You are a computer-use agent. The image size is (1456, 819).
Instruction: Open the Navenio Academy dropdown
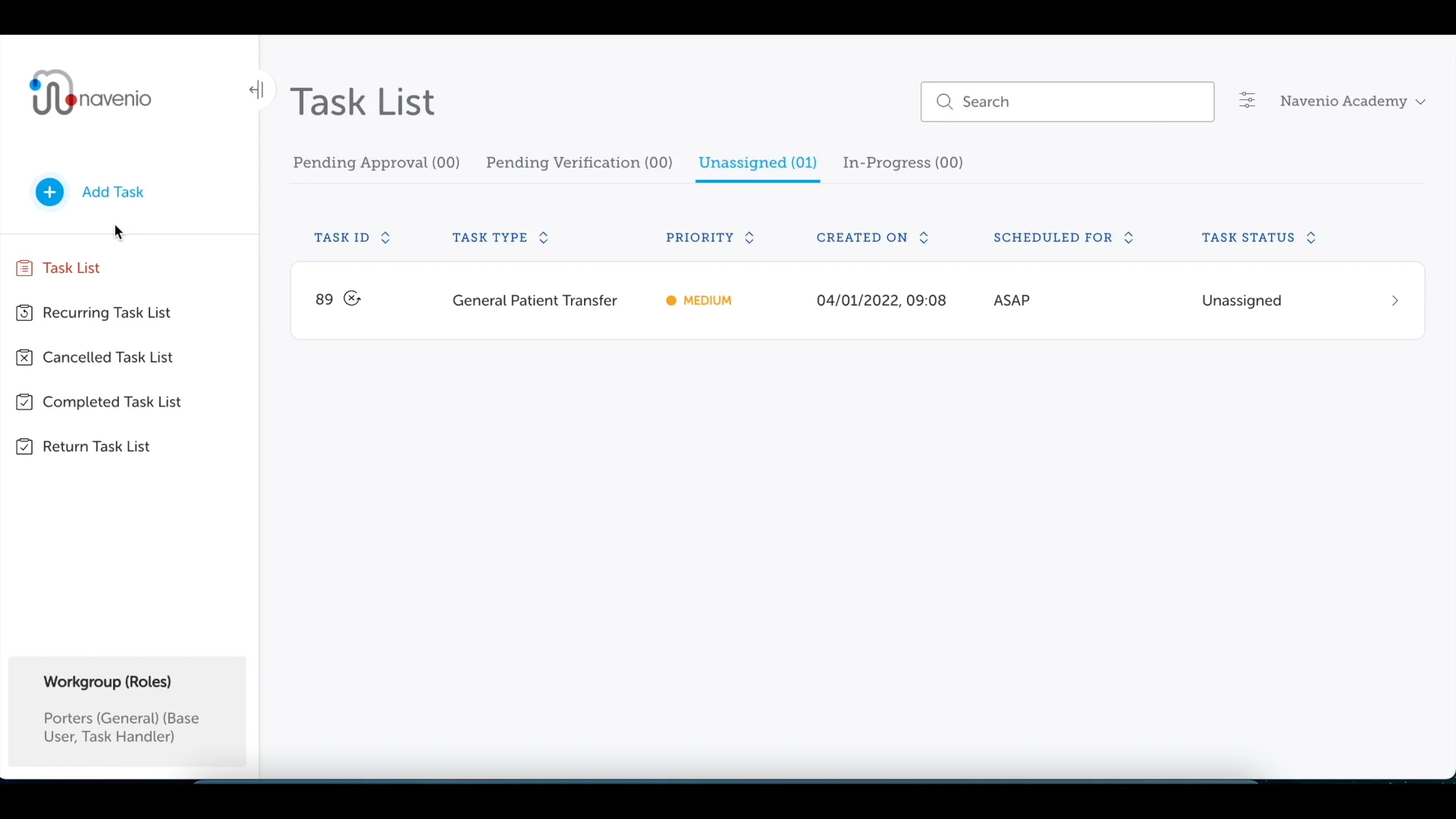[1354, 102]
